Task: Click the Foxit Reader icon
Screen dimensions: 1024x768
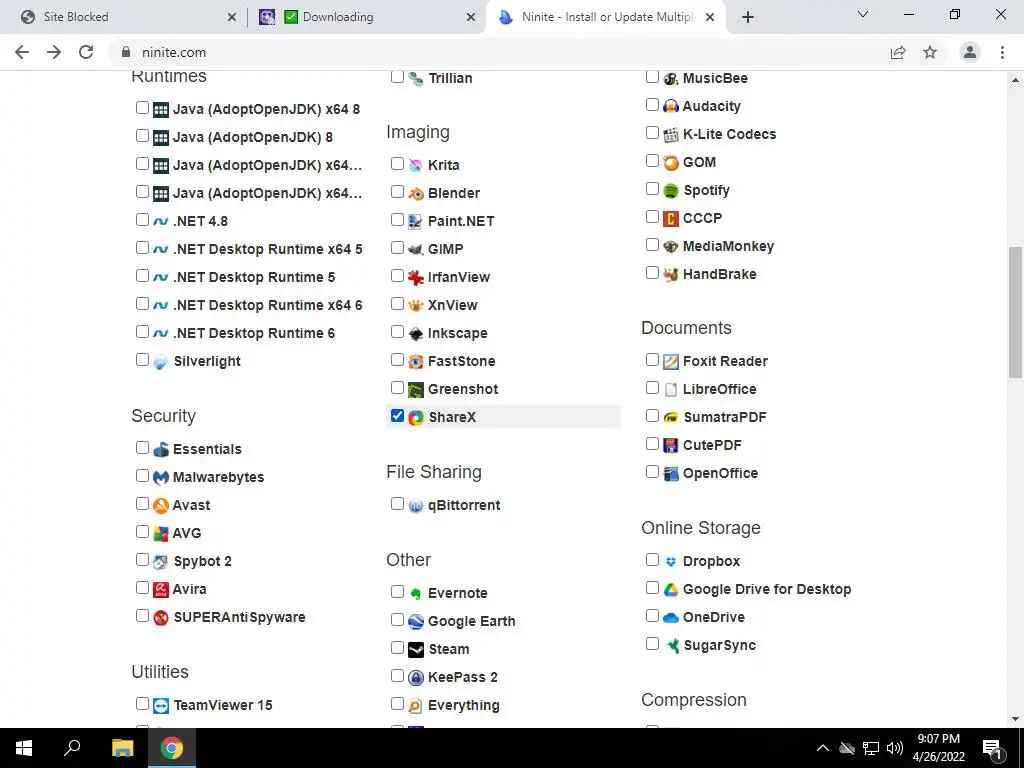Action: pyautogui.click(x=671, y=362)
